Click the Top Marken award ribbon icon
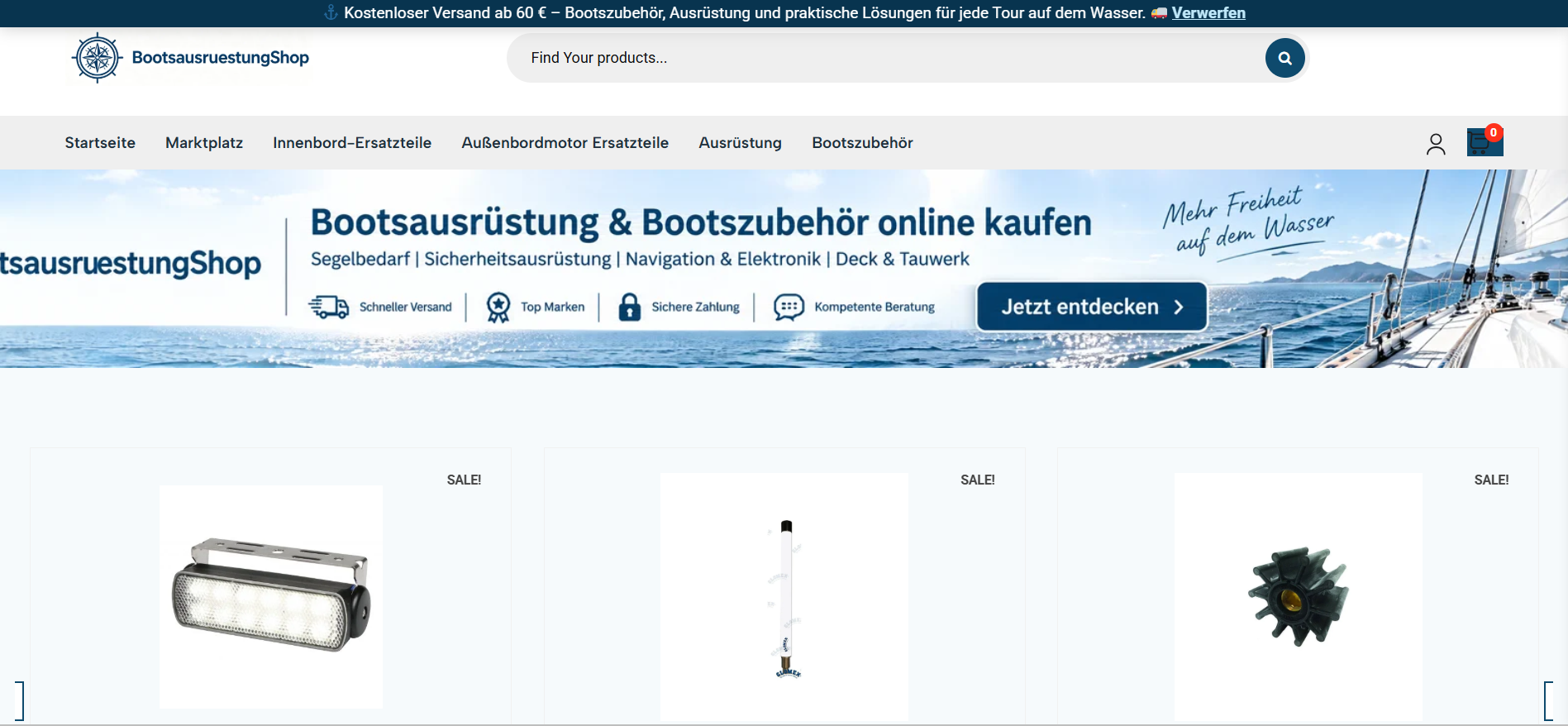Viewport: 1568px width, 726px height. [x=498, y=308]
